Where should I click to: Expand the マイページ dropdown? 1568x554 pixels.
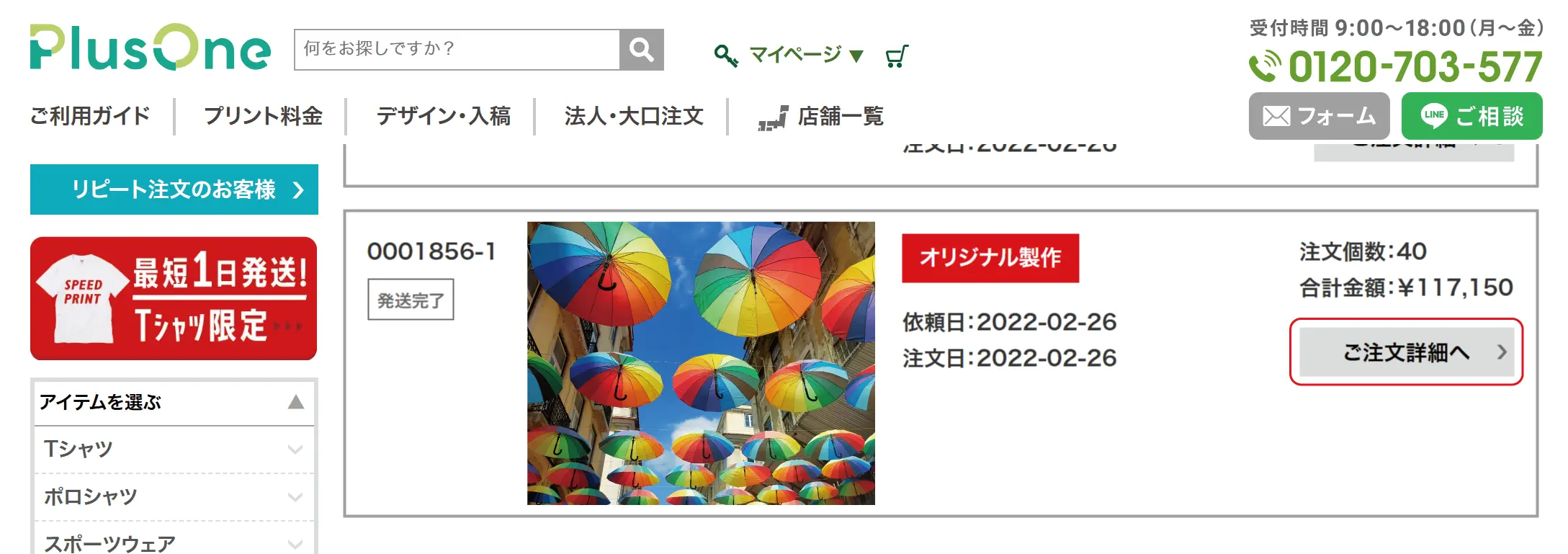tap(805, 55)
